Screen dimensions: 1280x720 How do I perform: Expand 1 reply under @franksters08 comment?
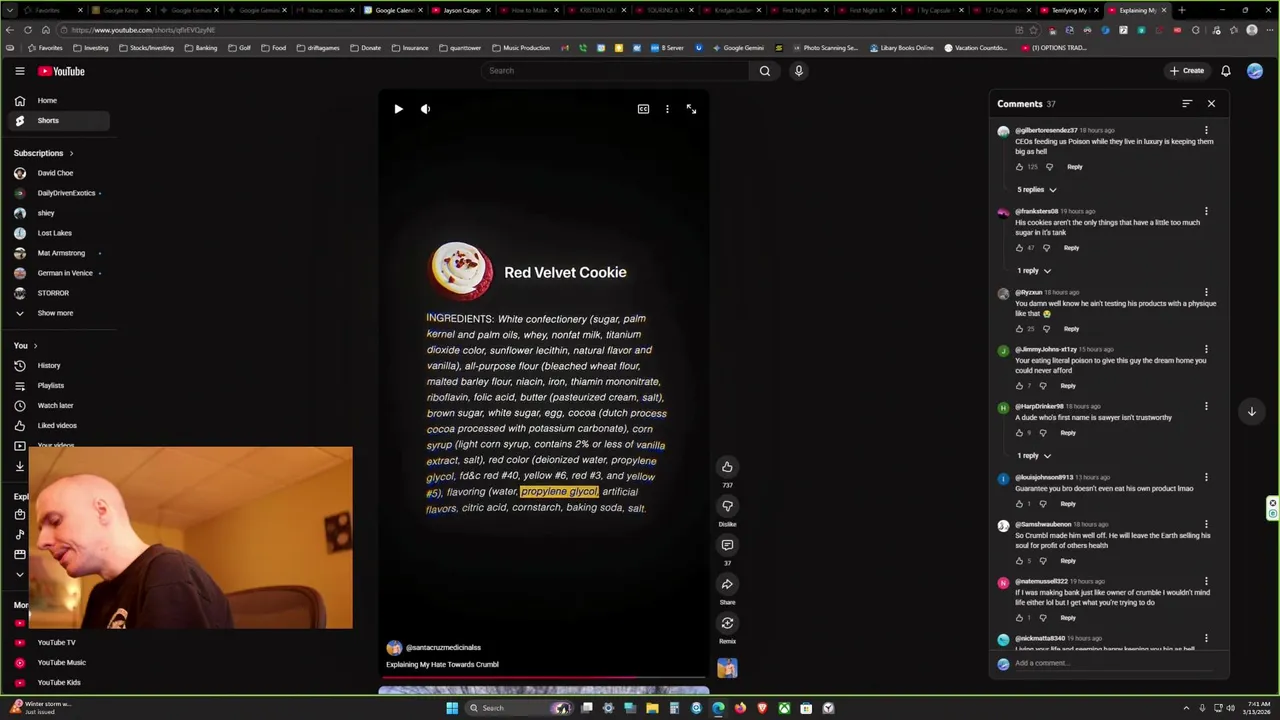tap(1034, 270)
